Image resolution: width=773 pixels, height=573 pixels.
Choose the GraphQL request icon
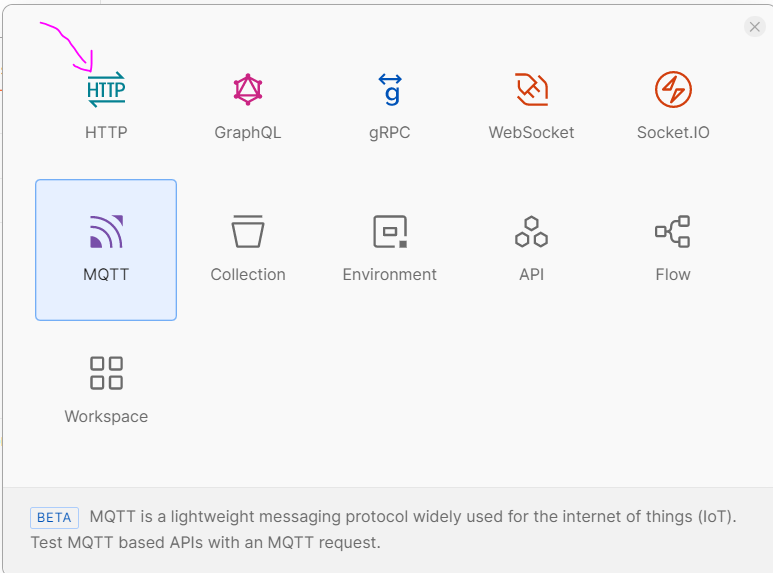[248, 90]
